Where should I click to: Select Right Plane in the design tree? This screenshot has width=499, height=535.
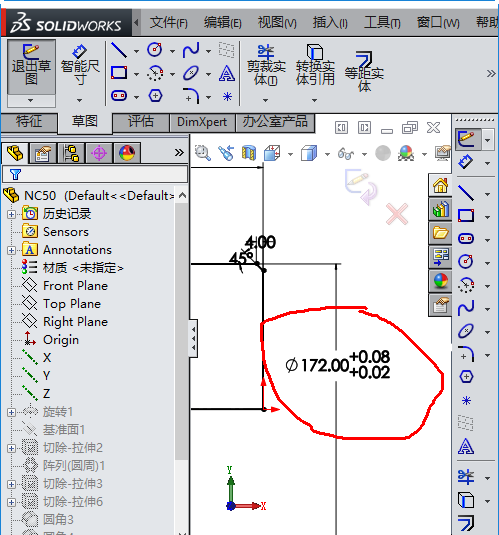[75, 322]
